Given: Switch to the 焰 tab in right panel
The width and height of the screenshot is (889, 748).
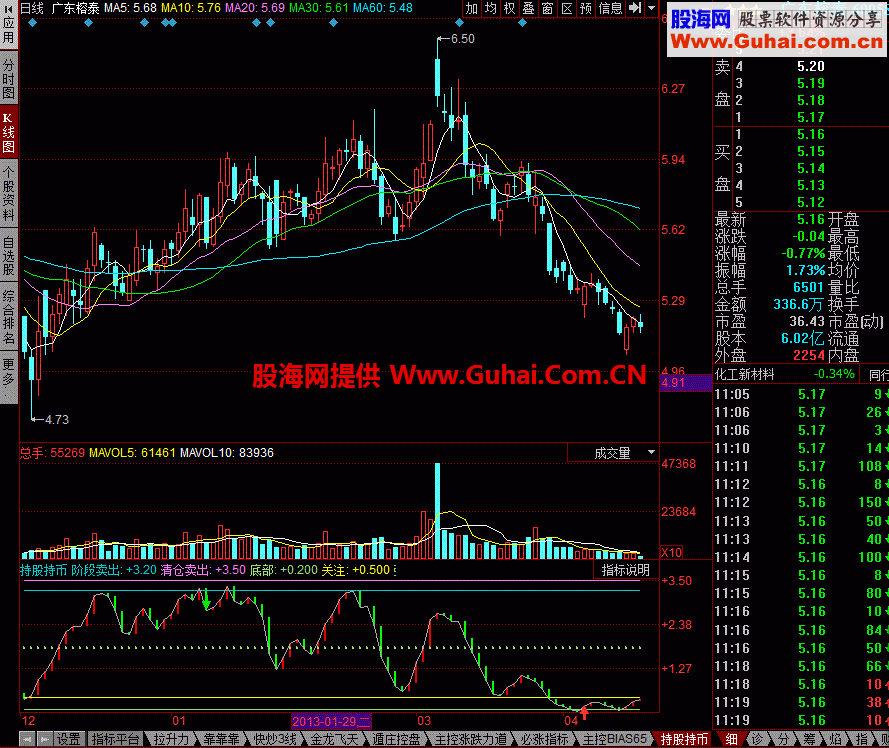Looking at the screenshot, I should (836, 739).
